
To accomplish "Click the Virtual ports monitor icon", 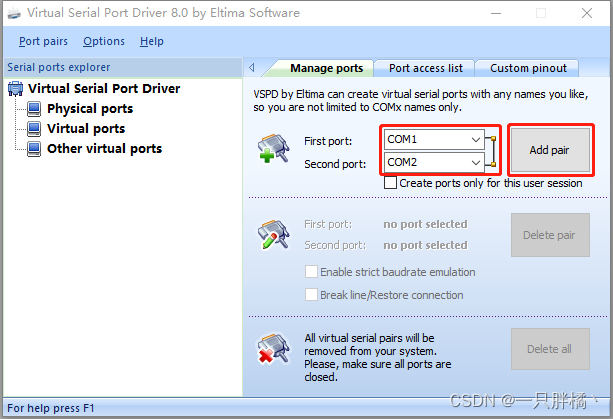I will point(34,129).
